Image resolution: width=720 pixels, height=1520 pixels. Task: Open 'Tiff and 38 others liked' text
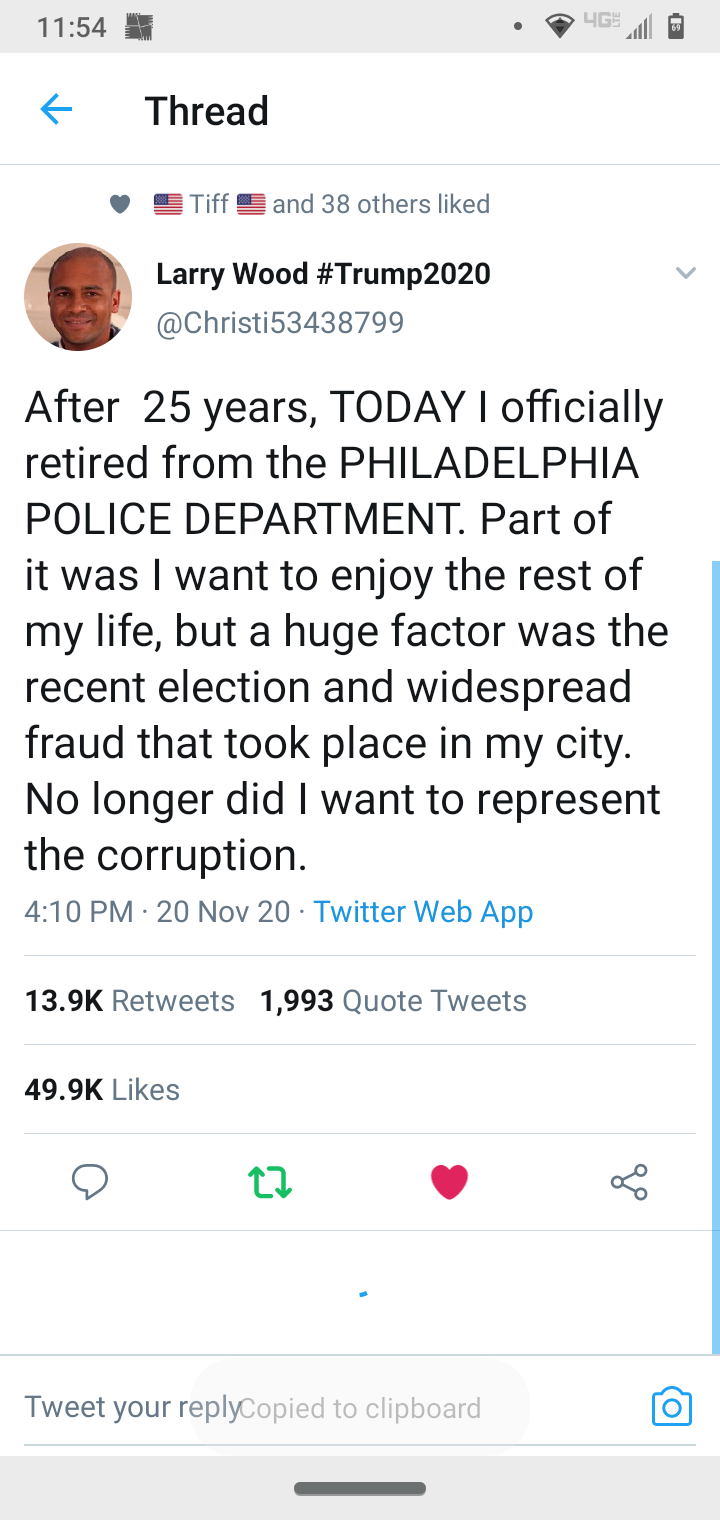point(340,204)
